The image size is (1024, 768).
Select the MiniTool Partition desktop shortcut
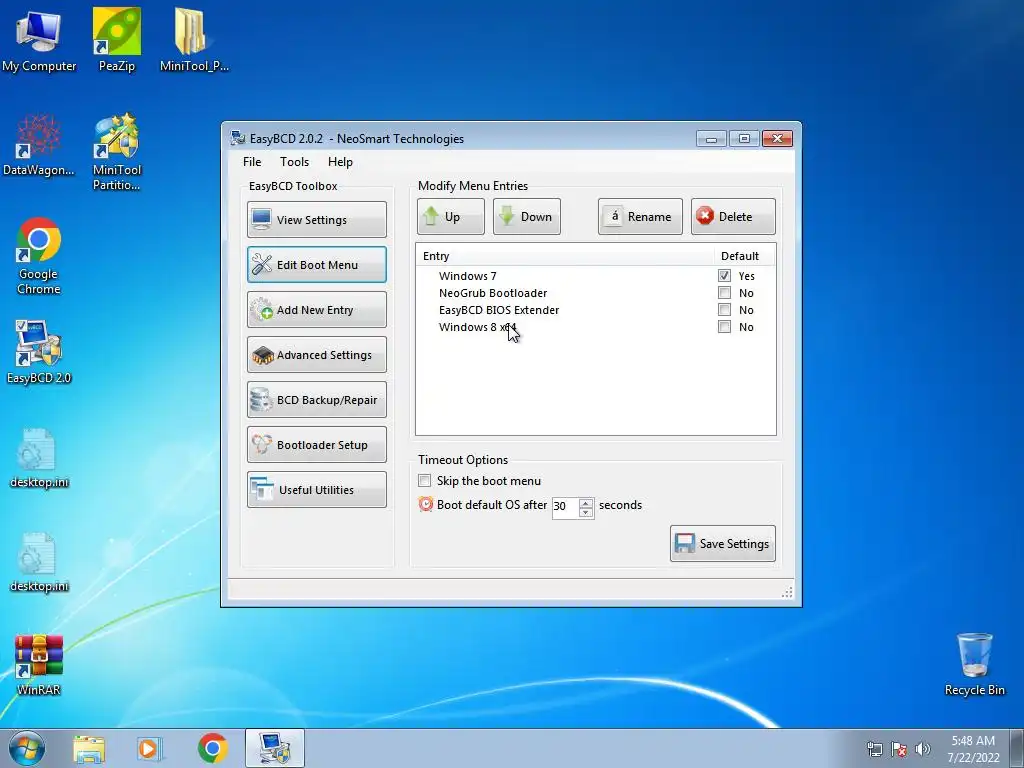[116, 152]
